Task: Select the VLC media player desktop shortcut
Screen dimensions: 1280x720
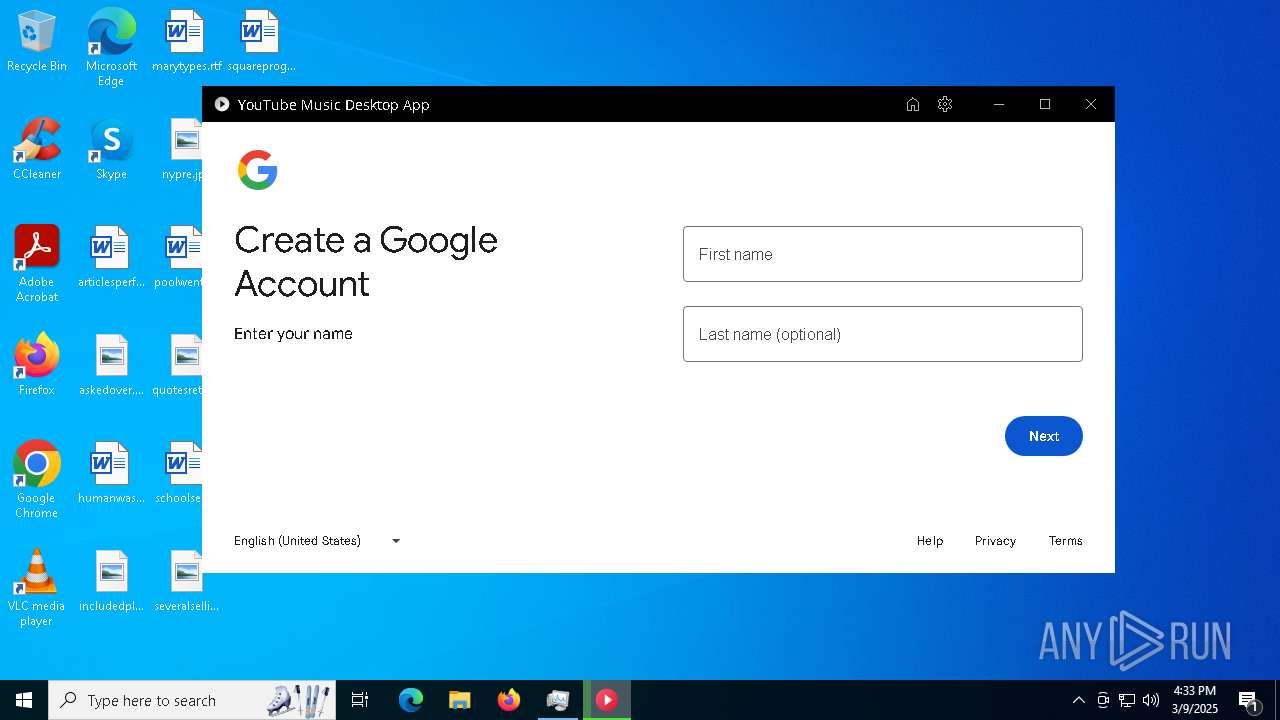Action: click(x=37, y=588)
